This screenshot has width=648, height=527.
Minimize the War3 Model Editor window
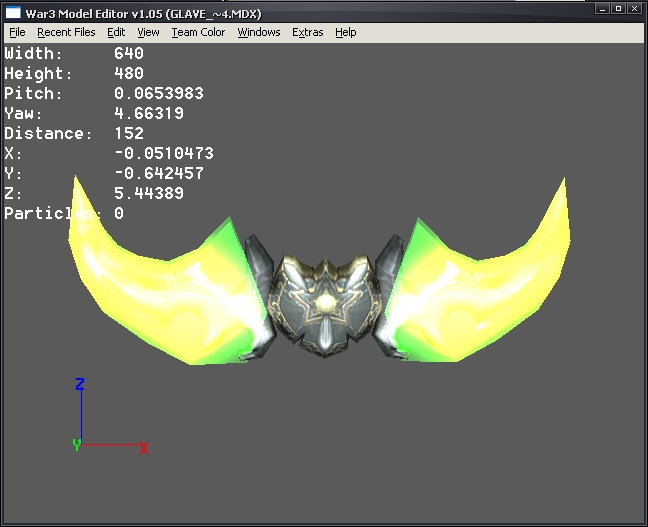tap(603, 8)
